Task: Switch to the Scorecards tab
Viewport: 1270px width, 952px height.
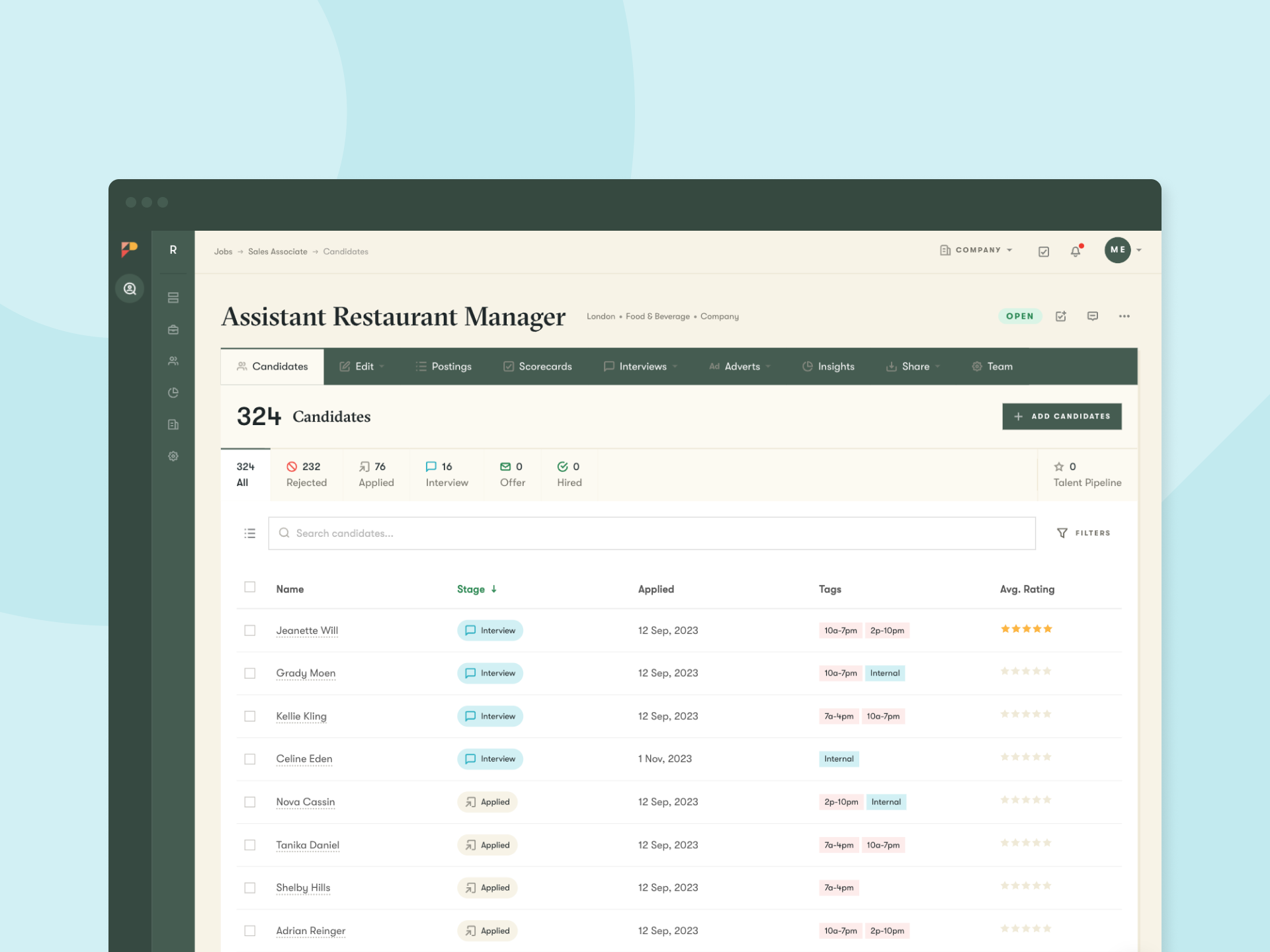Action: [537, 366]
